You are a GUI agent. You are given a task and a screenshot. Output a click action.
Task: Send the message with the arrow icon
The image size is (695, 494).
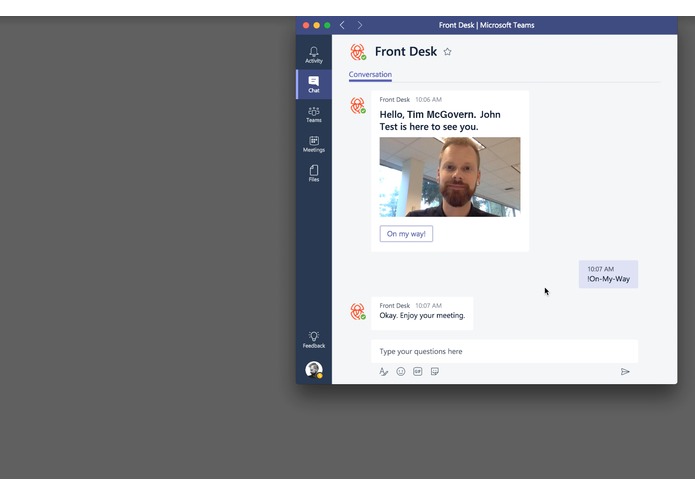625,372
